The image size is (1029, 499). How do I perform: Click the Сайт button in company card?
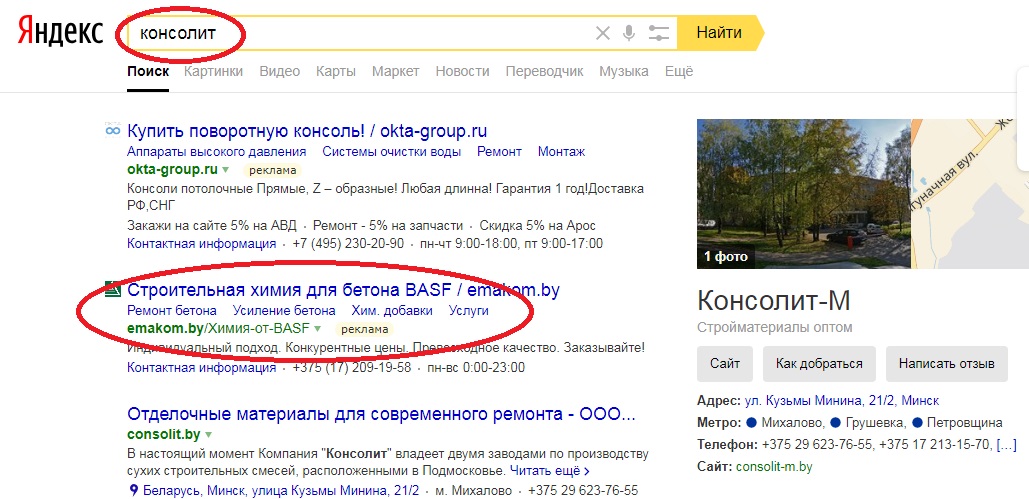point(725,364)
